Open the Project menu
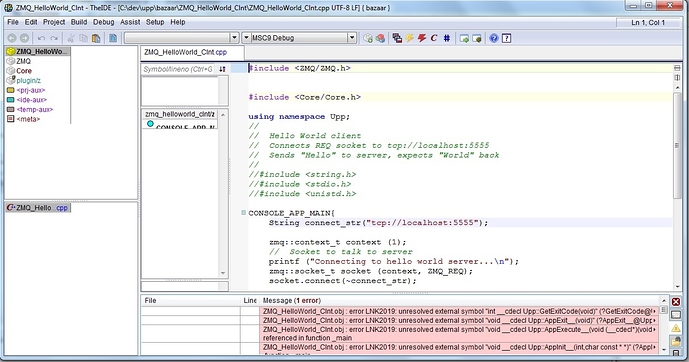Image resolution: width=689 pixels, height=362 pixels. [x=54, y=22]
